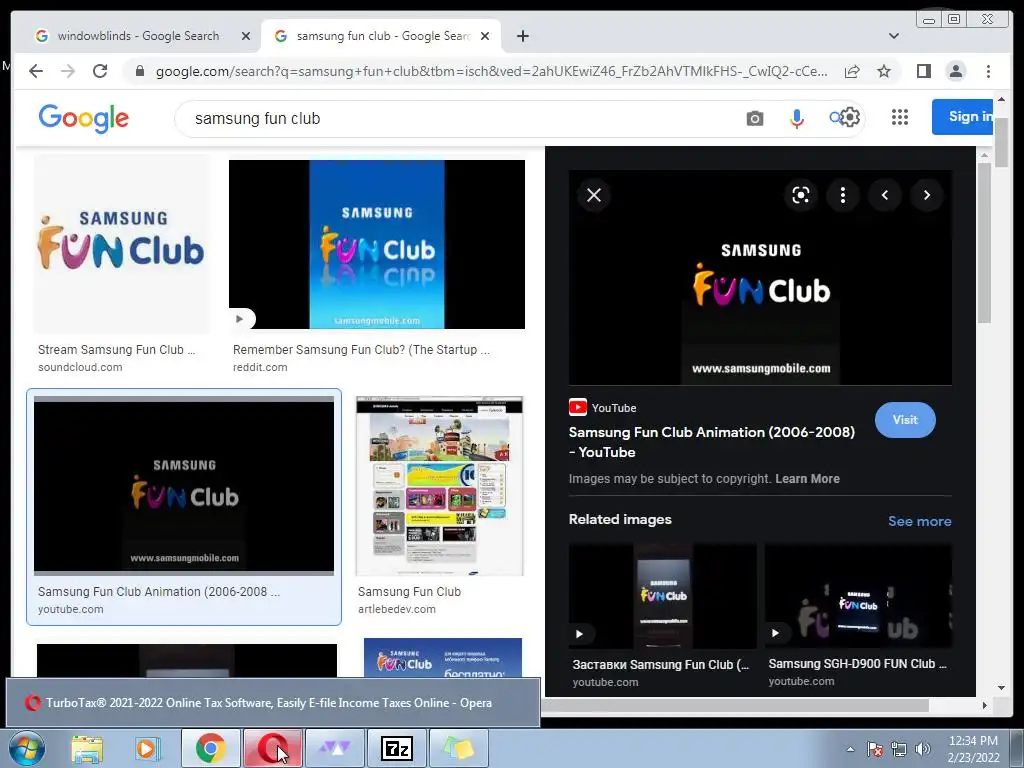Image resolution: width=1024 pixels, height=768 pixels.
Task: Click the Sign in button
Action: coord(963,117)
